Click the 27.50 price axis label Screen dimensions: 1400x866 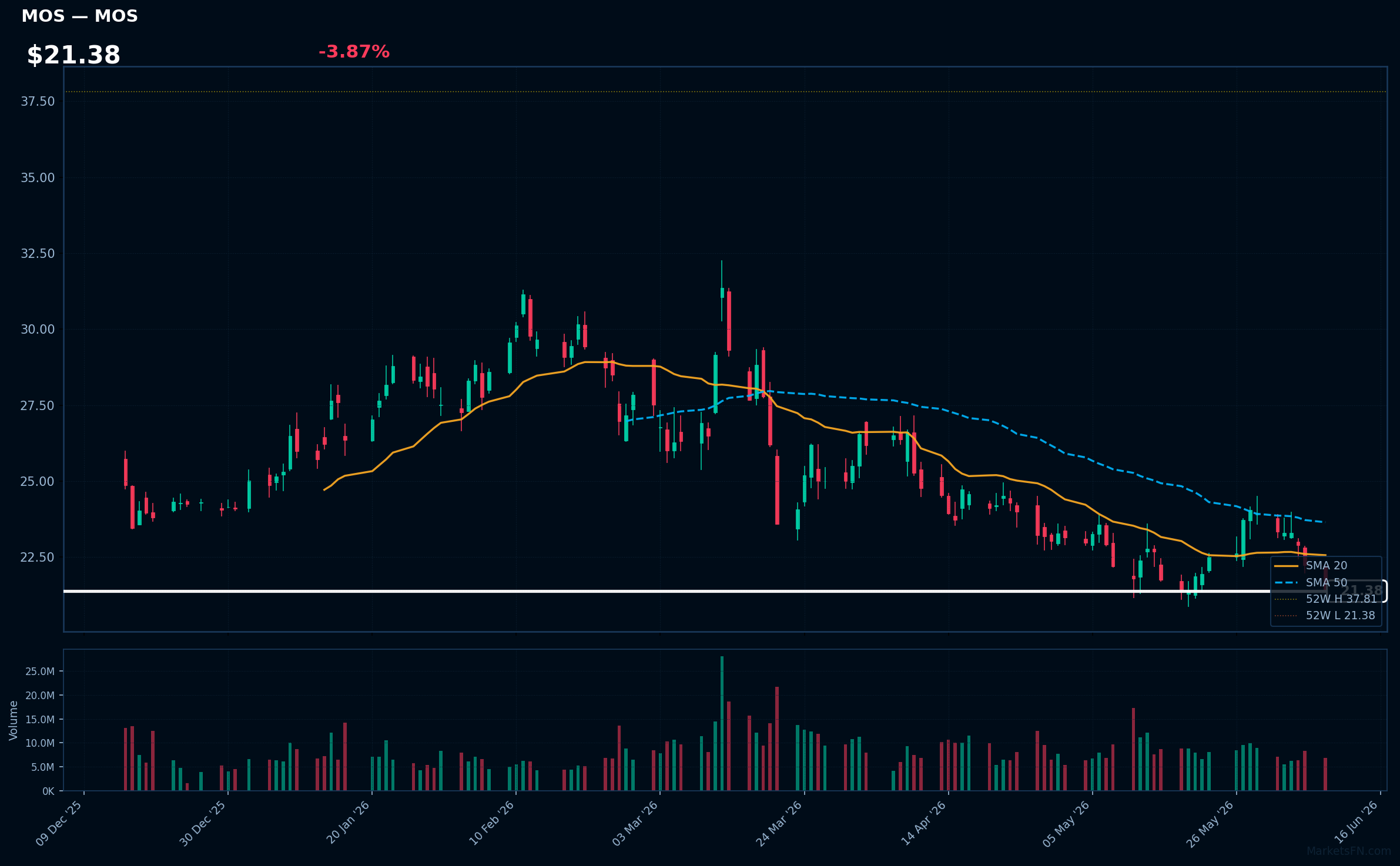[x=38, y=405]
